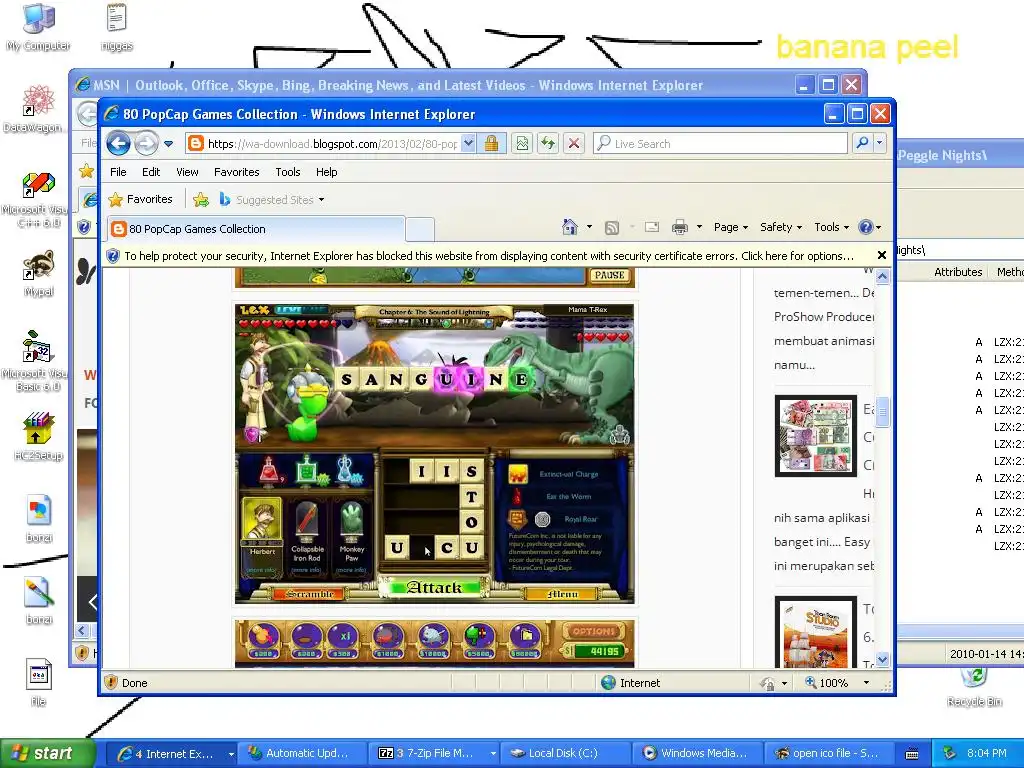Open the Safety dropdown menu
This screenshot has height=768, width=1024.
(x=780, y=227)
